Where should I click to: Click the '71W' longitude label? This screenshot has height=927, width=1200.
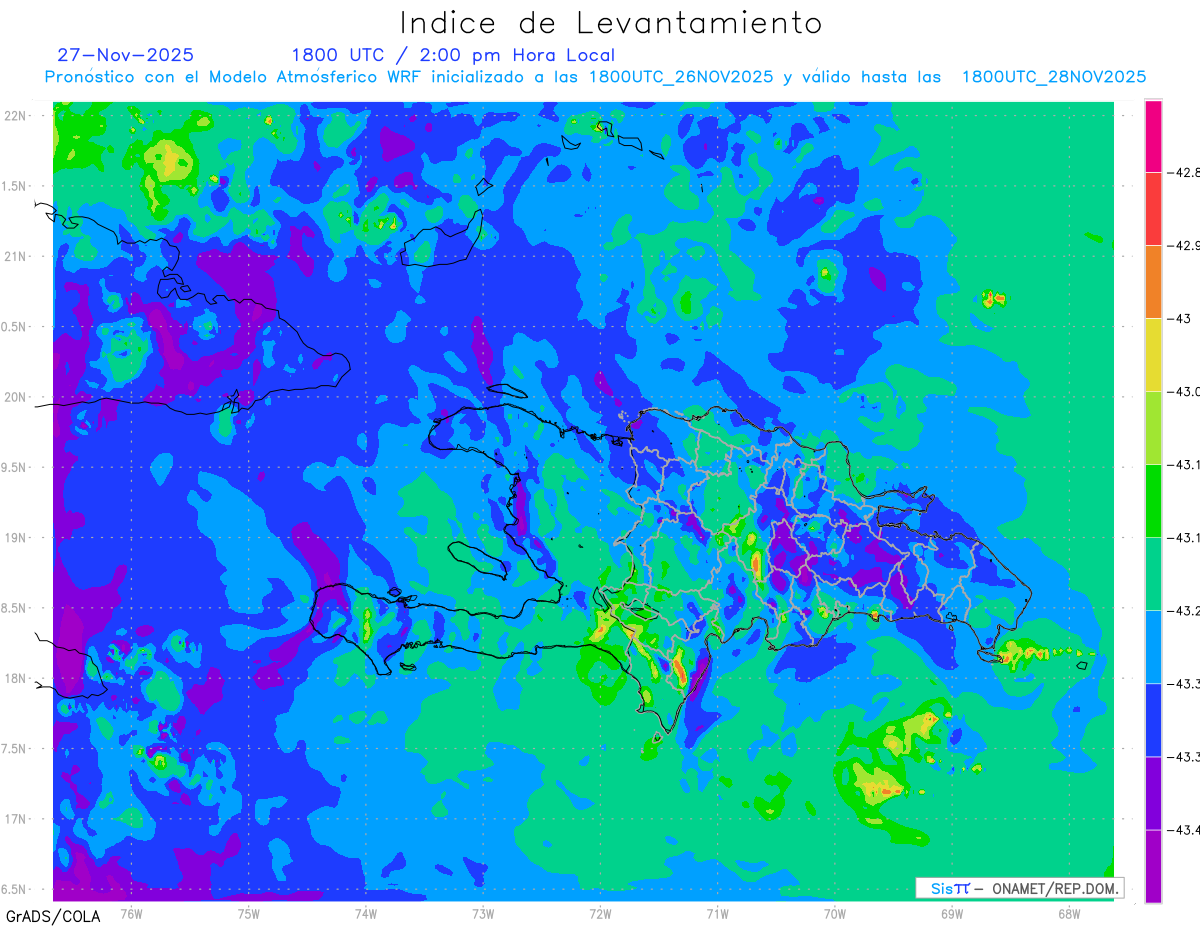pos(717,913)
